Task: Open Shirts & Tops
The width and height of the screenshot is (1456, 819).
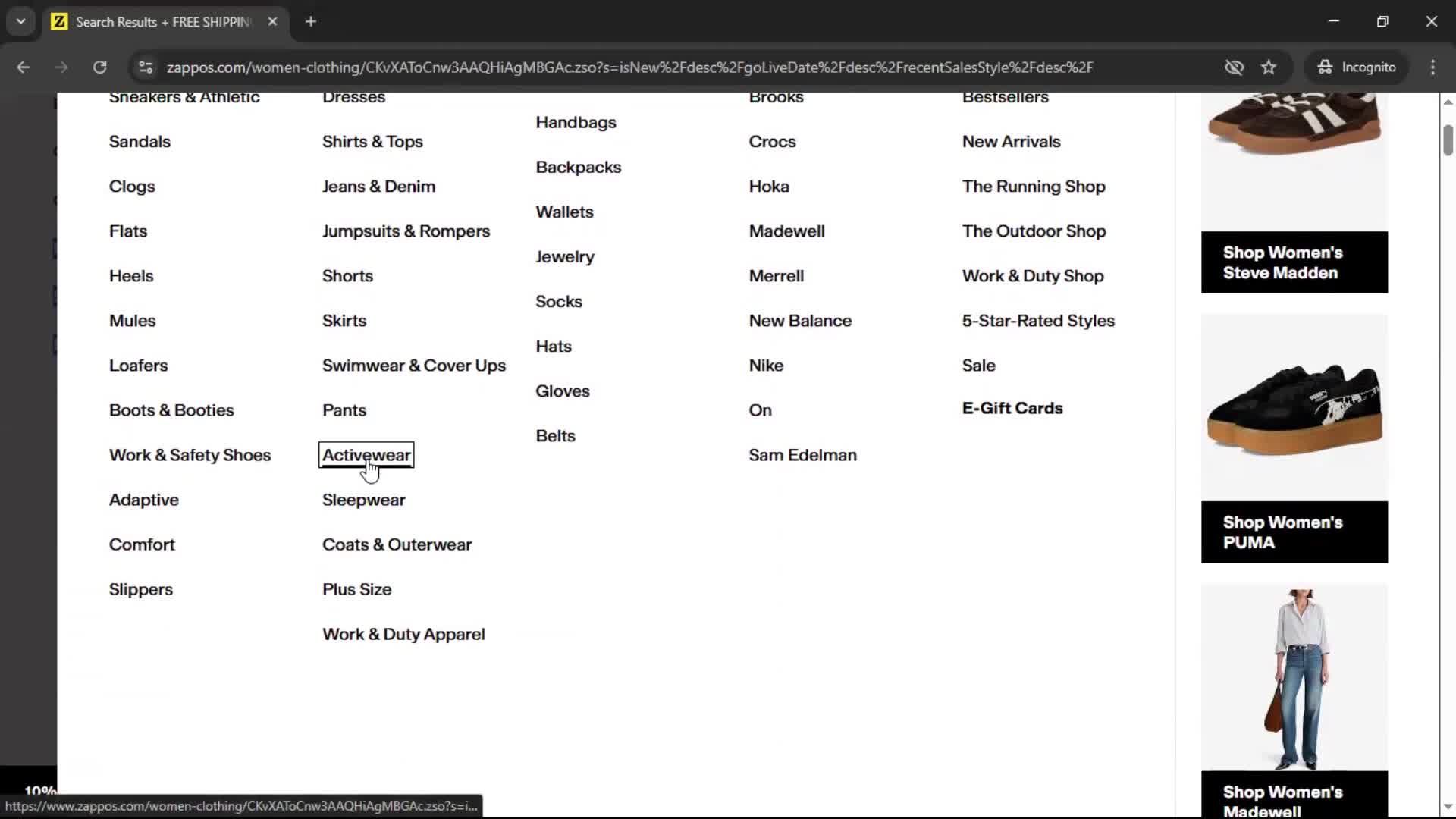Action: tap(372, 142)
